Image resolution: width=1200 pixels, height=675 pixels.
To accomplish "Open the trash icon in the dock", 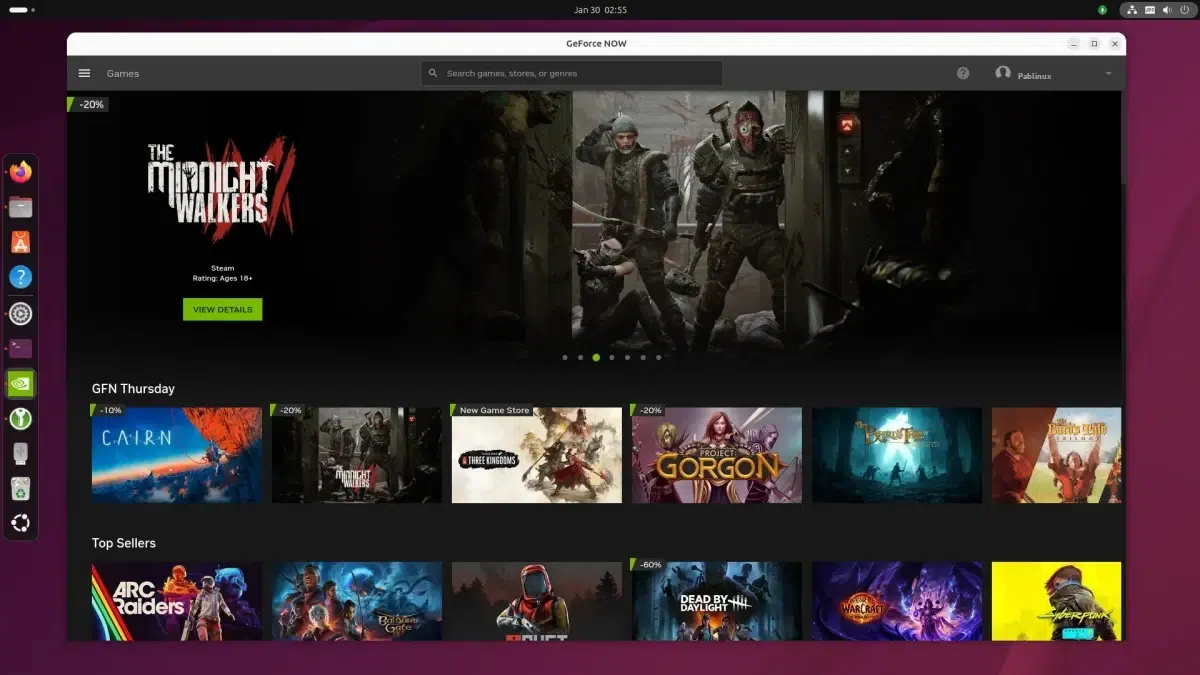I will [x=20, y=488].
